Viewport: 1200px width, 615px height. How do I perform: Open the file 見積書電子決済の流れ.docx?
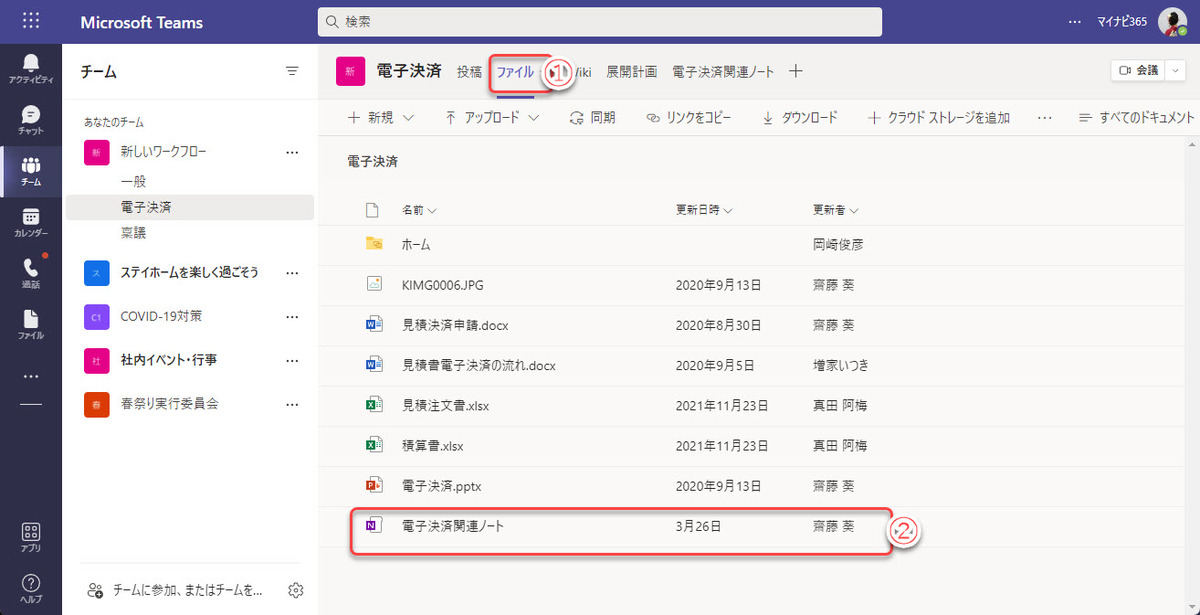pyautogui.click(x=478, y=365)
